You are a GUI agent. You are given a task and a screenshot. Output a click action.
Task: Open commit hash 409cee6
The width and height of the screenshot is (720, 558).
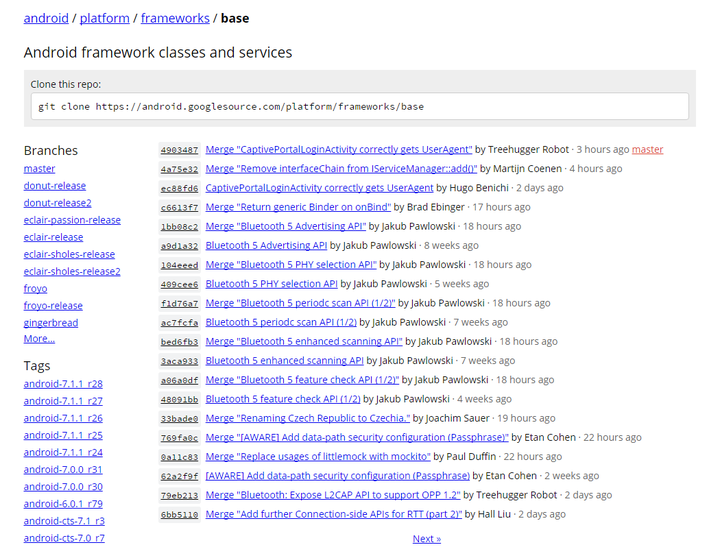pos(180,284)
